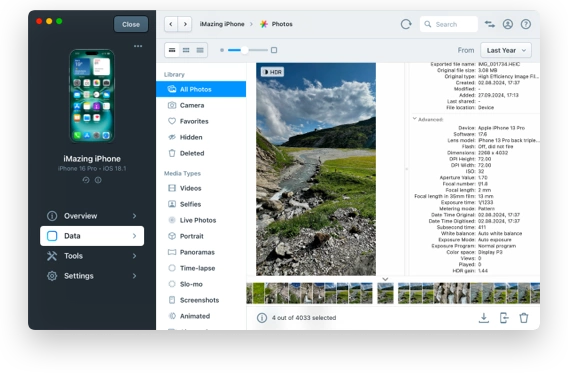Expand the Settings chevron arrow
Image resolution: width=568 pixels, height=376 pixels.
(x=134, y=276)
